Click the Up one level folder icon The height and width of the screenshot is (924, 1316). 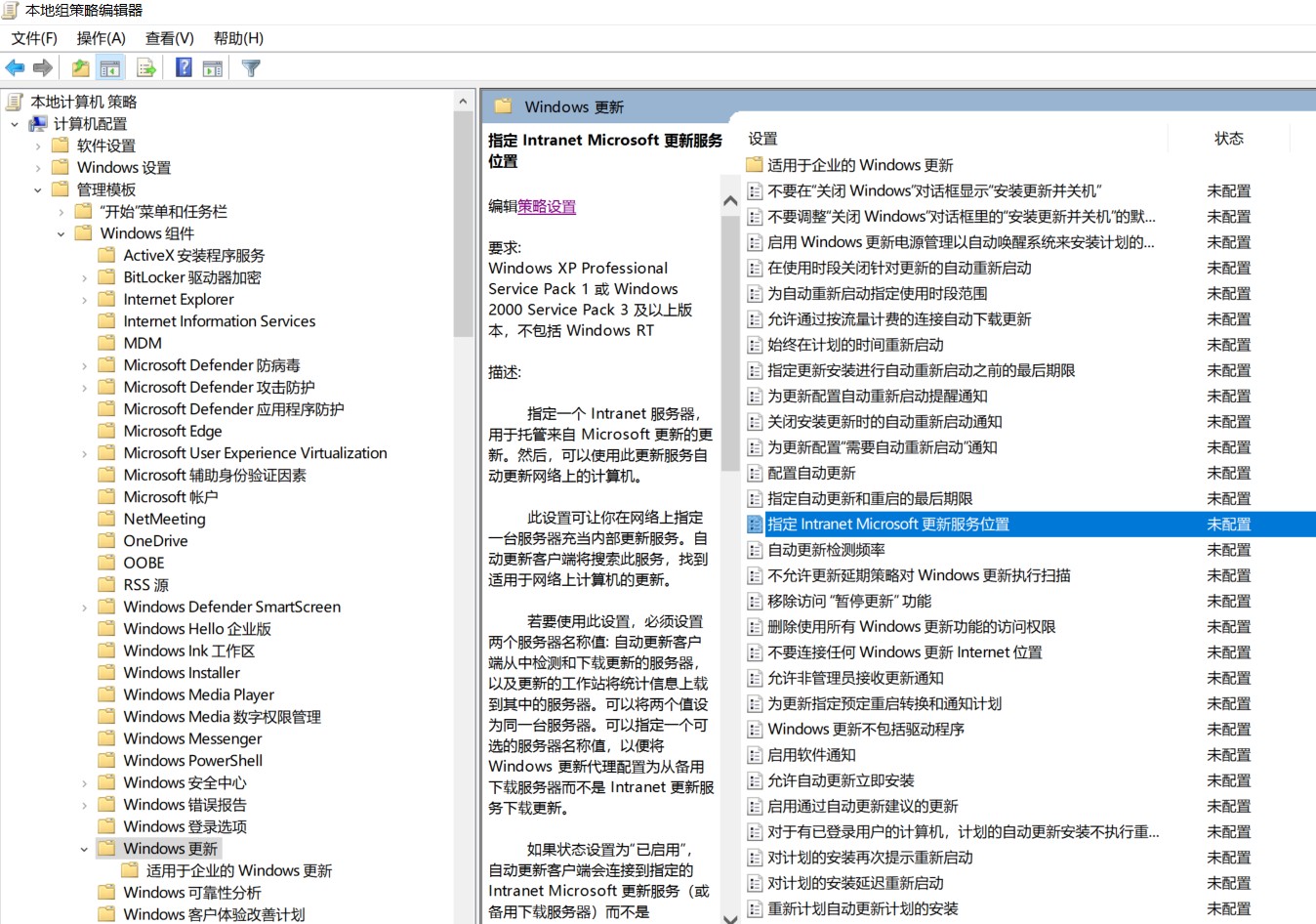80,67
